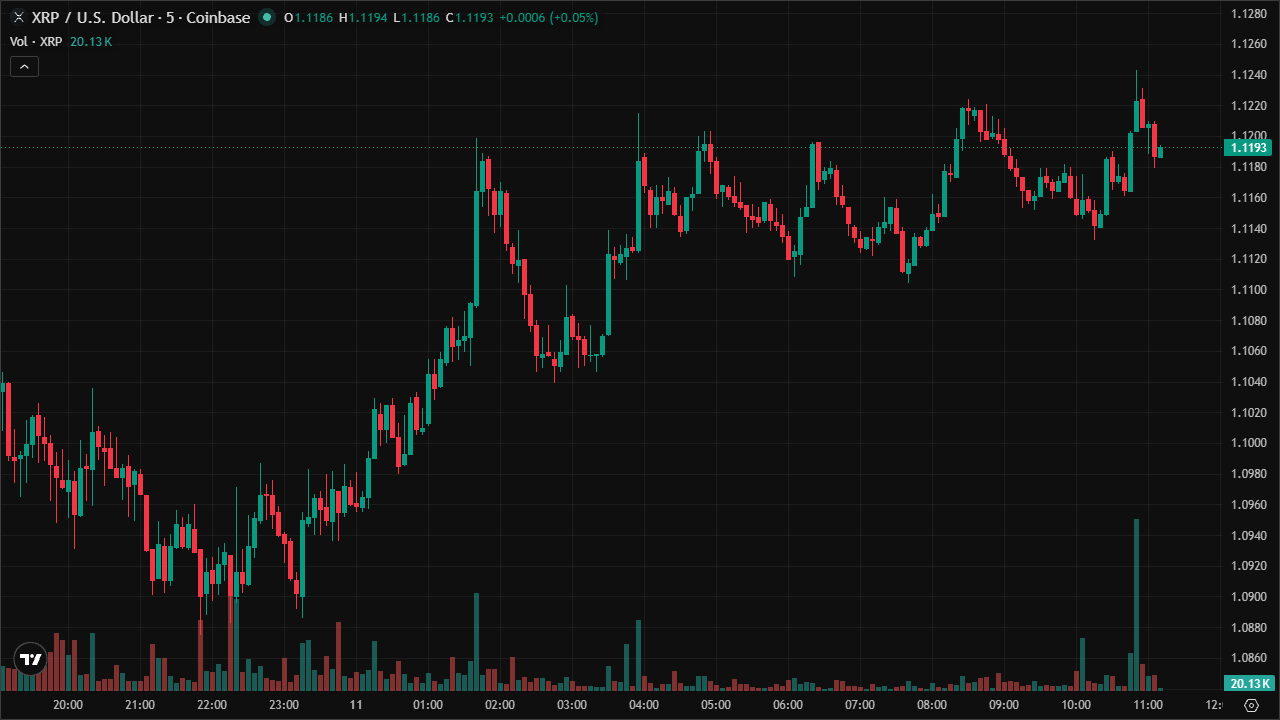Viewport: 1280px width, 720px height.
Task: Click the 1.0980 price axis label
Action: pos(1249,474)
